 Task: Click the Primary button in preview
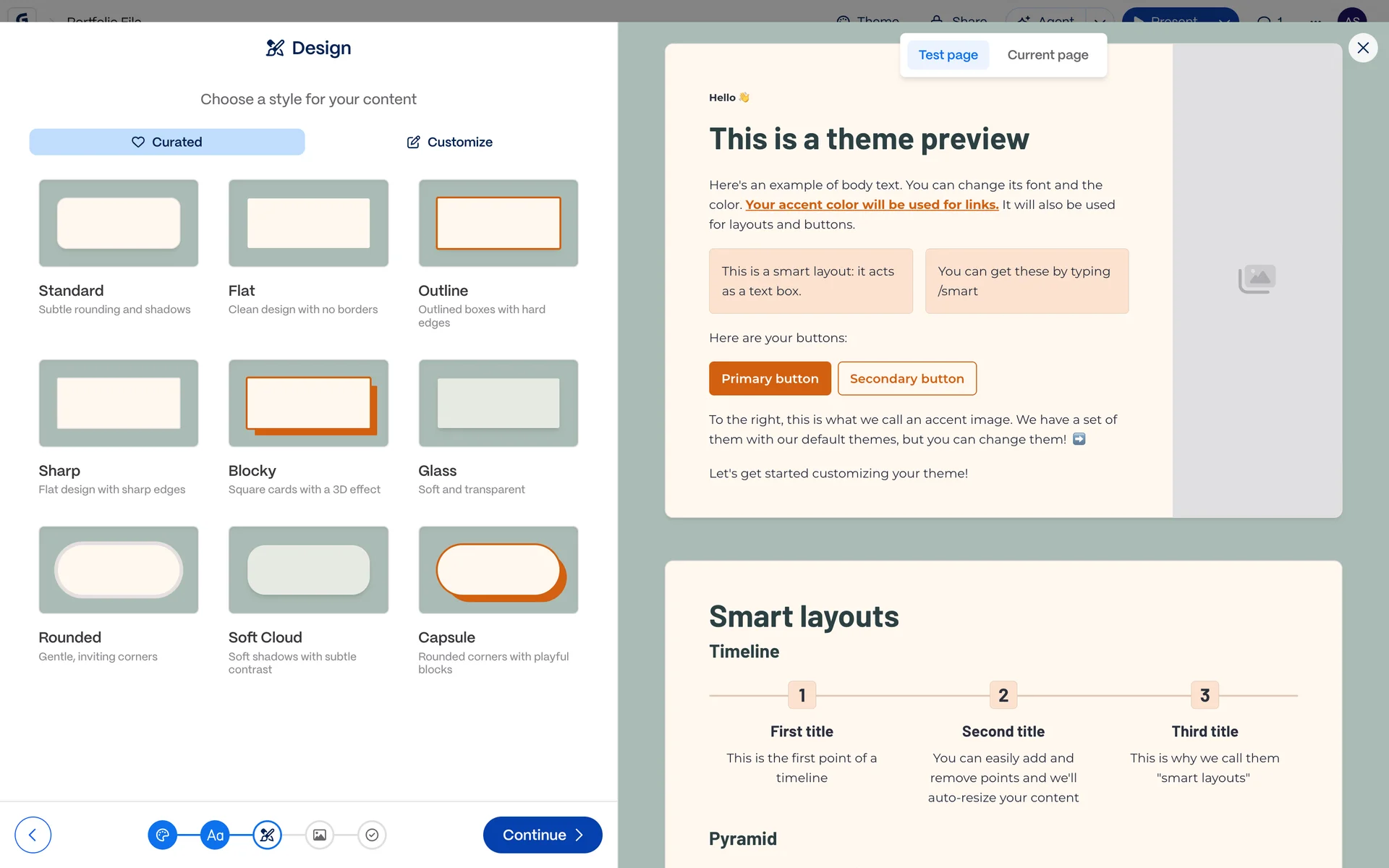[x=769, y=378]
